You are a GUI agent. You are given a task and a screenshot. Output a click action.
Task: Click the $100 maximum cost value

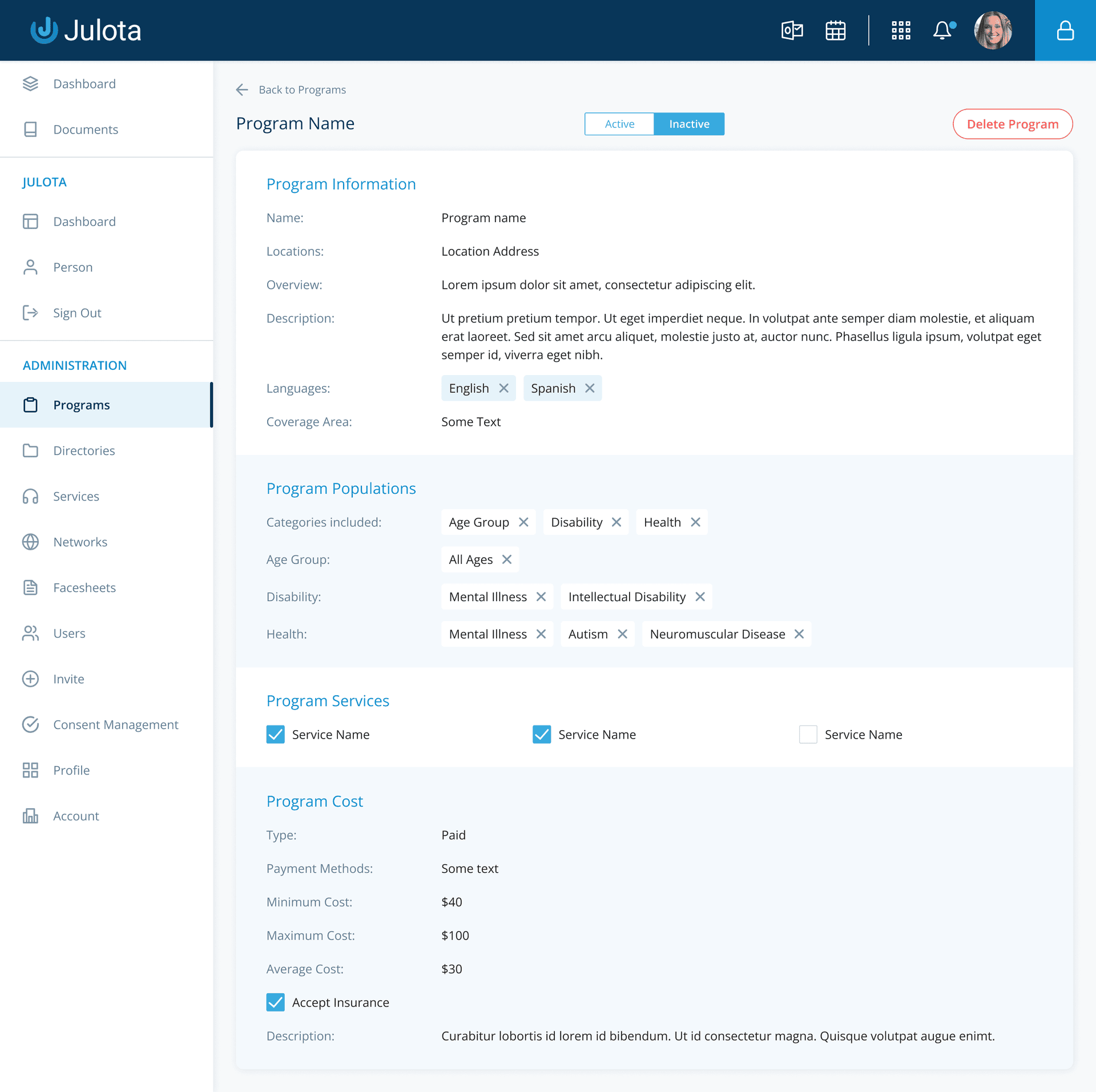[x=455, y=935]
